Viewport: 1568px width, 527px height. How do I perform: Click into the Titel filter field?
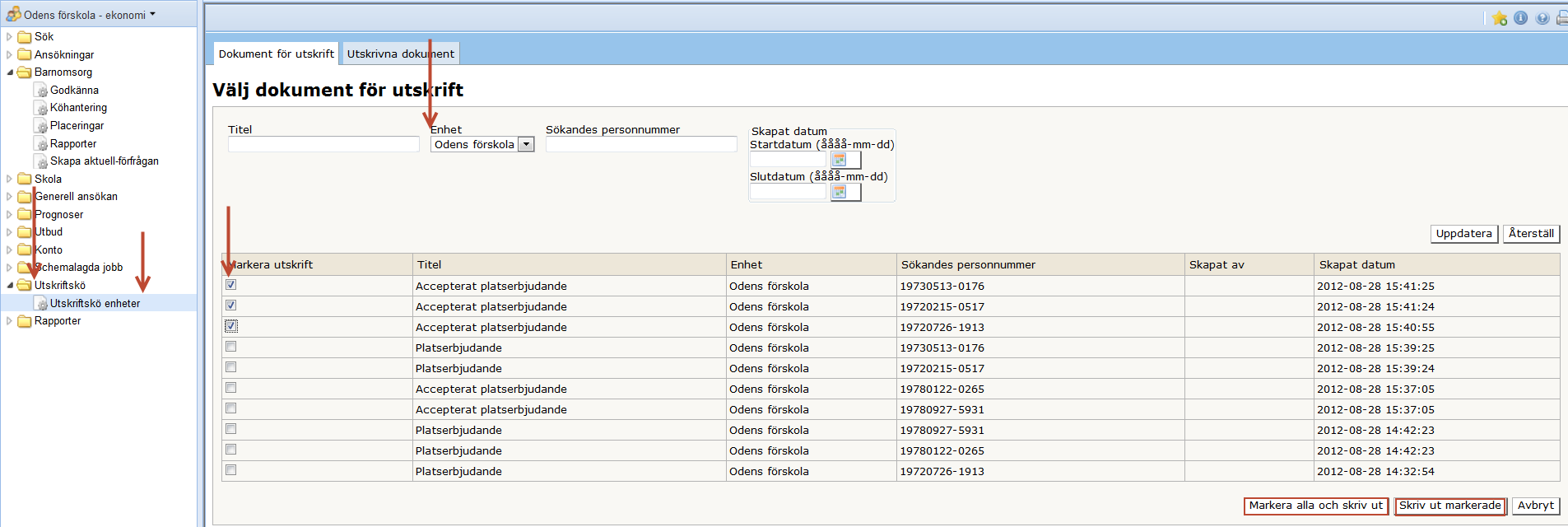[x=323, y=145]
